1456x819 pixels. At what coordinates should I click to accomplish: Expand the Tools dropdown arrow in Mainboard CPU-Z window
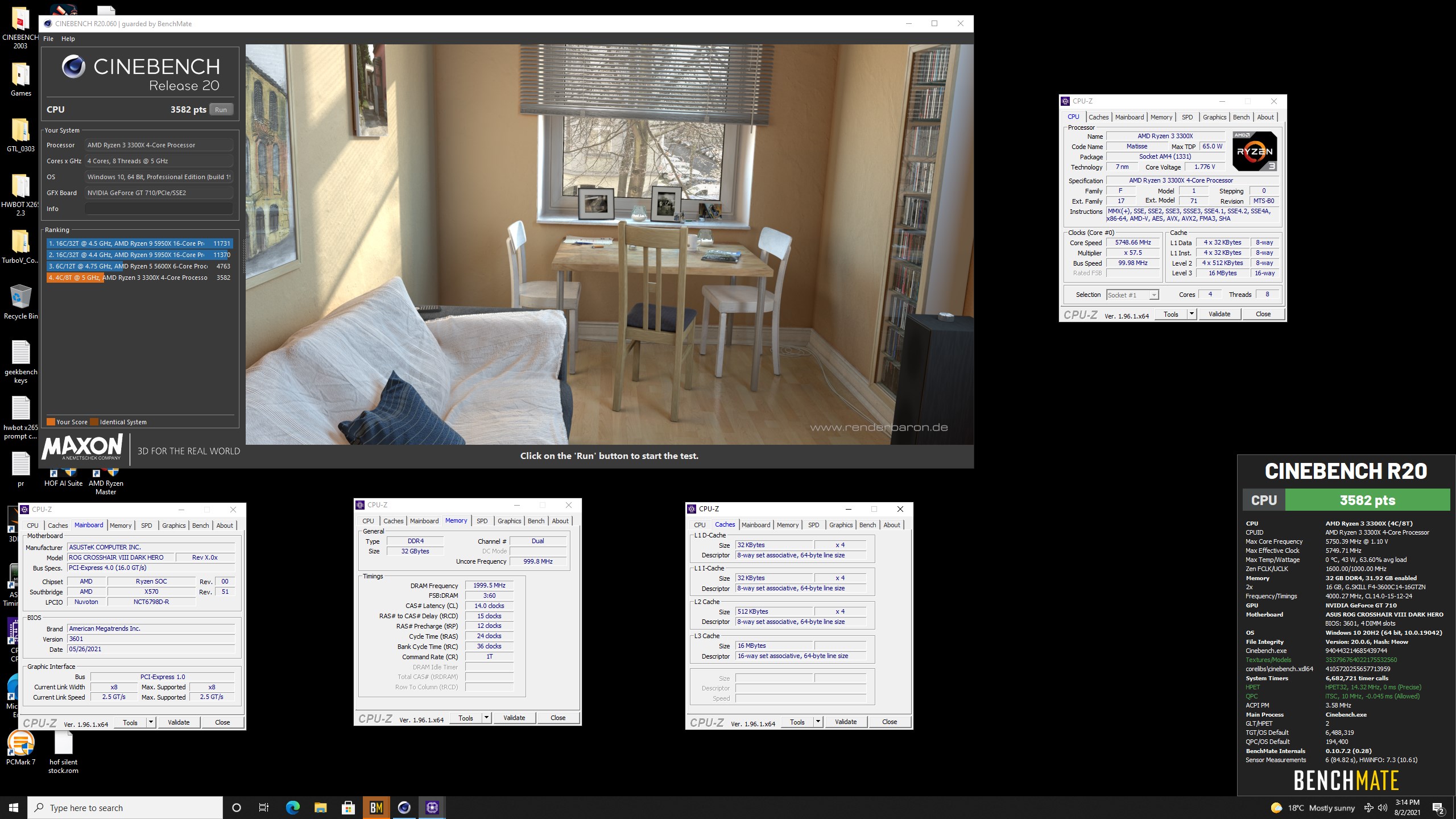coord(151,722)
